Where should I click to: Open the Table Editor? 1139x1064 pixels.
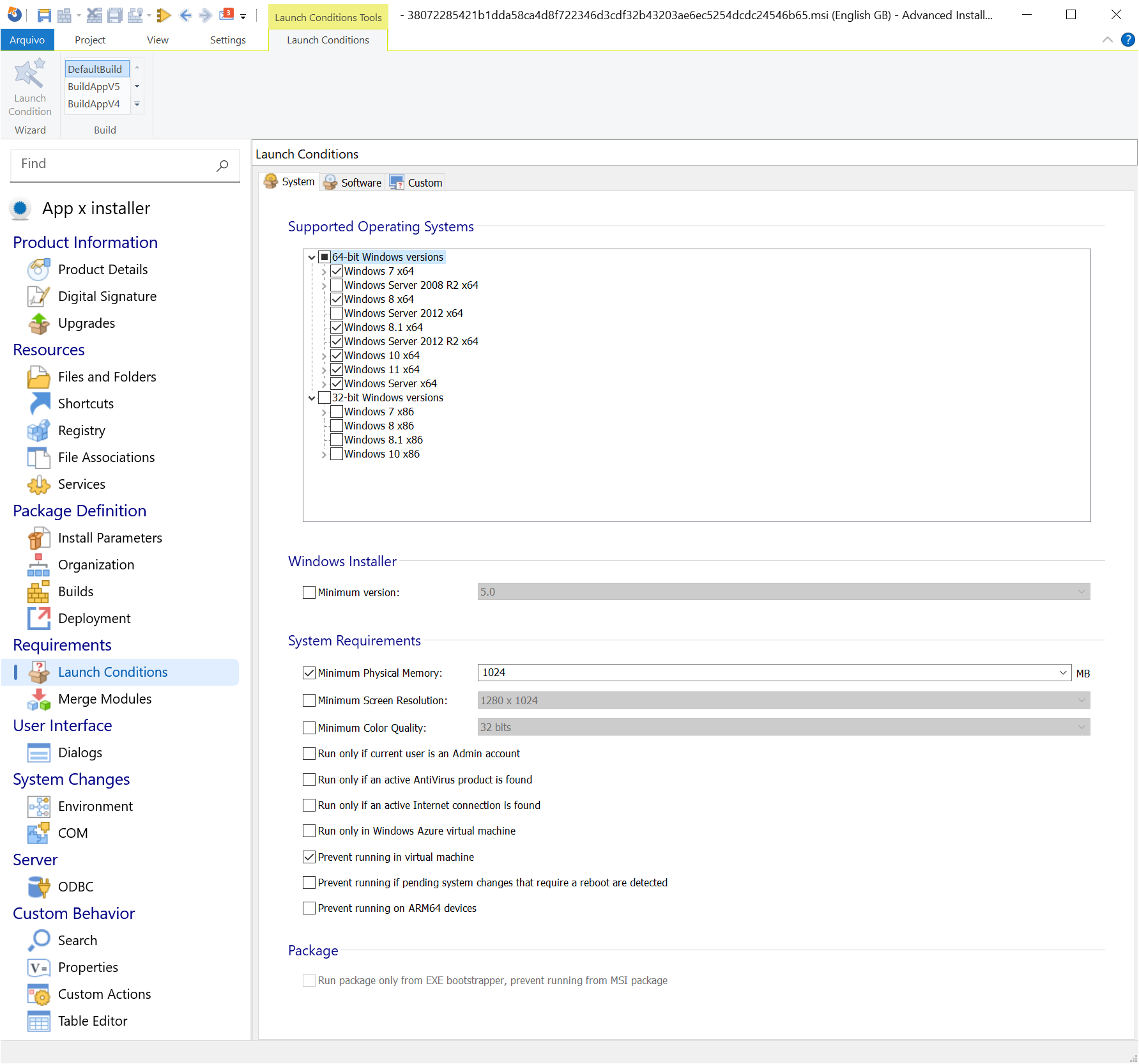pyautogui.click(x=92, y=1021)
